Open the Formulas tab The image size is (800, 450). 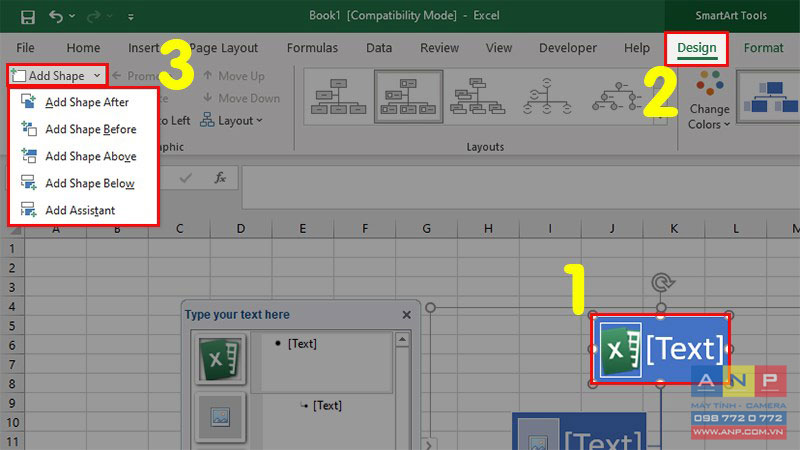point(312,48)
